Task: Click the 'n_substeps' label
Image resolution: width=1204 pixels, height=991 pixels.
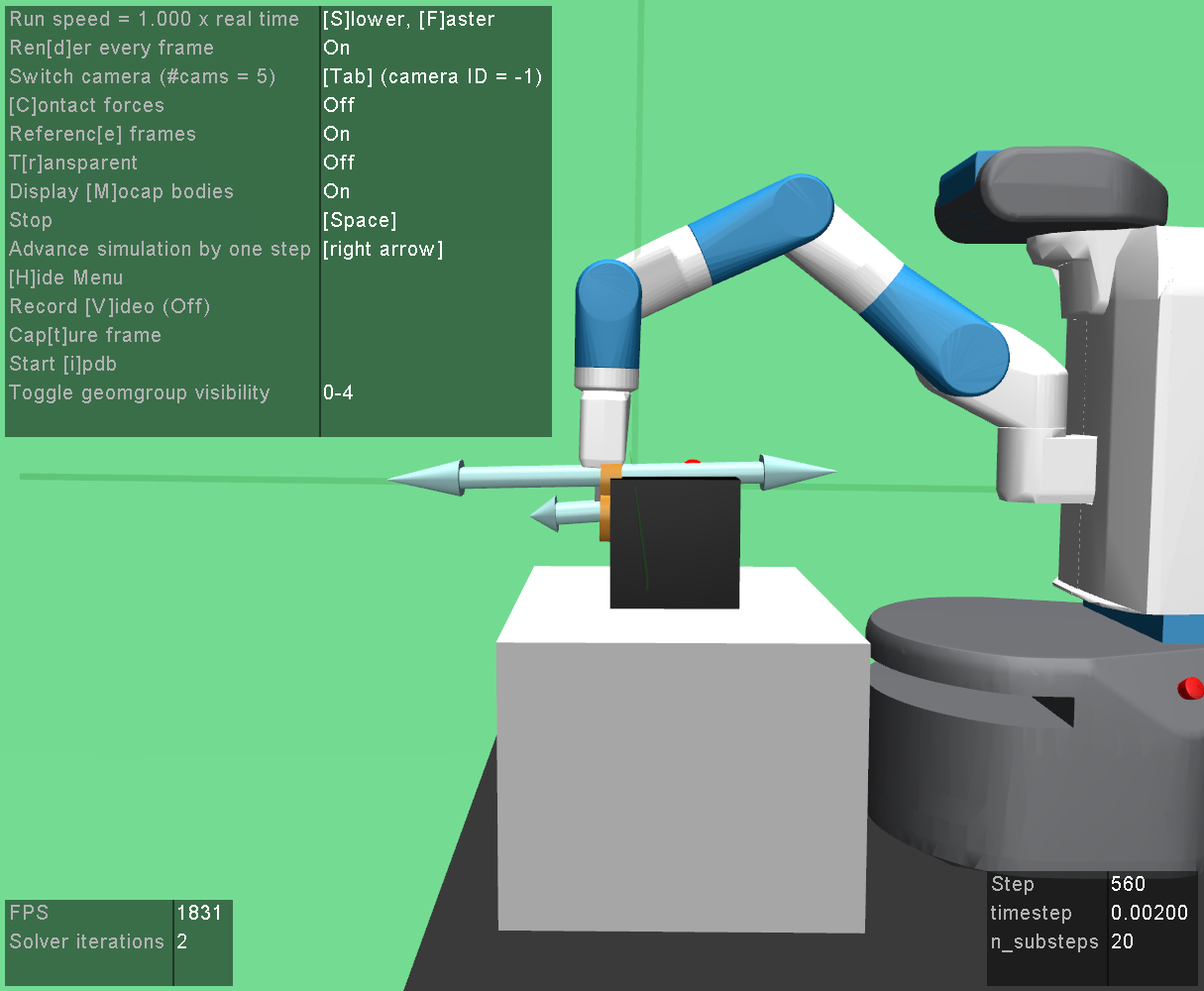Action: tap(1044, 941)
